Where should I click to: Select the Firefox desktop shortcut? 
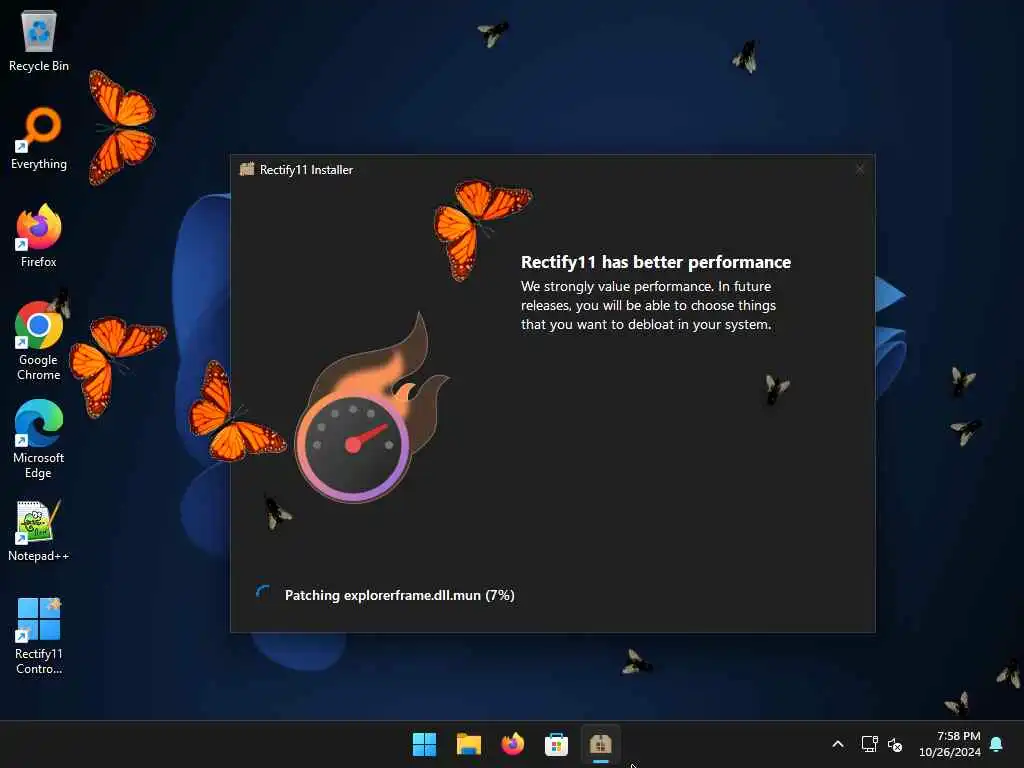point(39,236)
